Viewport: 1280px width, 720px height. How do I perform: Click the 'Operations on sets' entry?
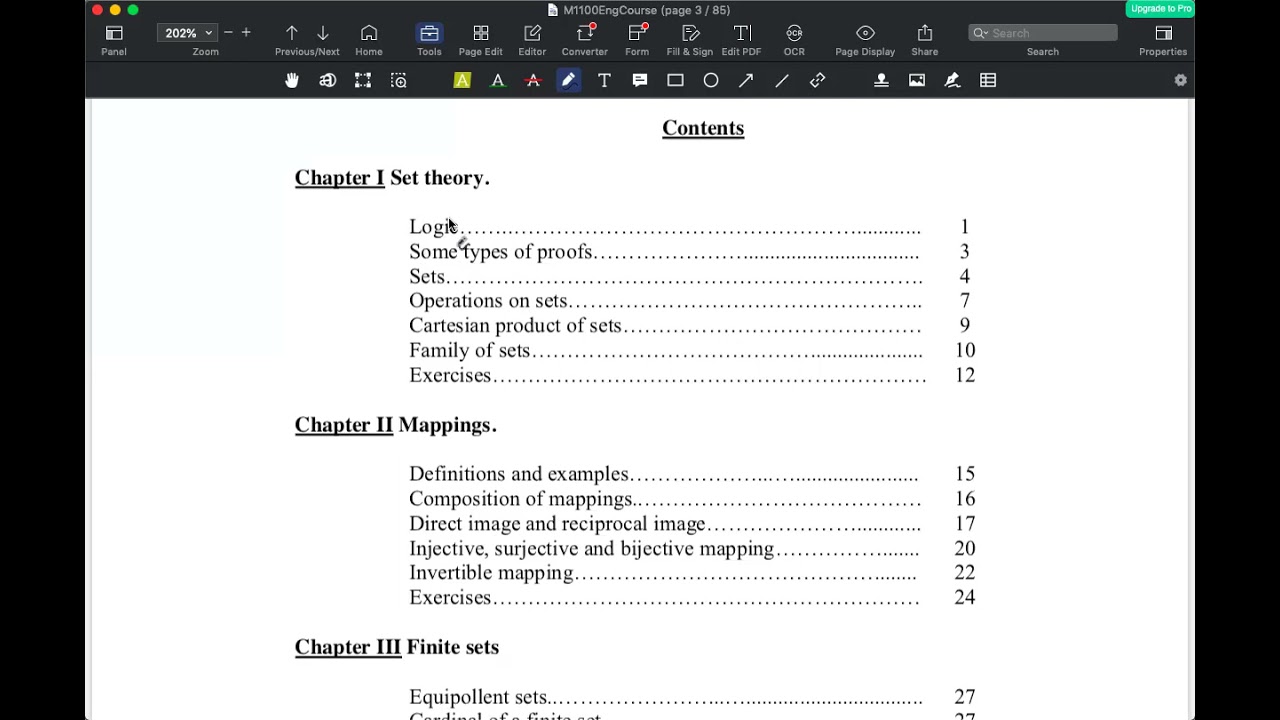[489, 301]
